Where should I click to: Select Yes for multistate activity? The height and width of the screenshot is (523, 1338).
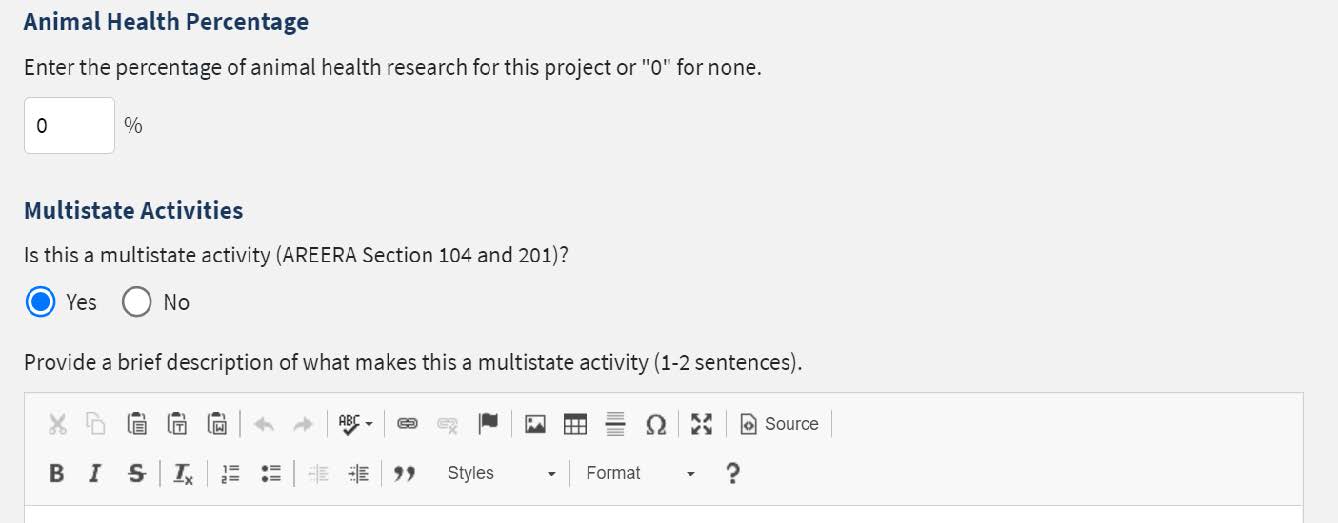[x=41, y=302]
